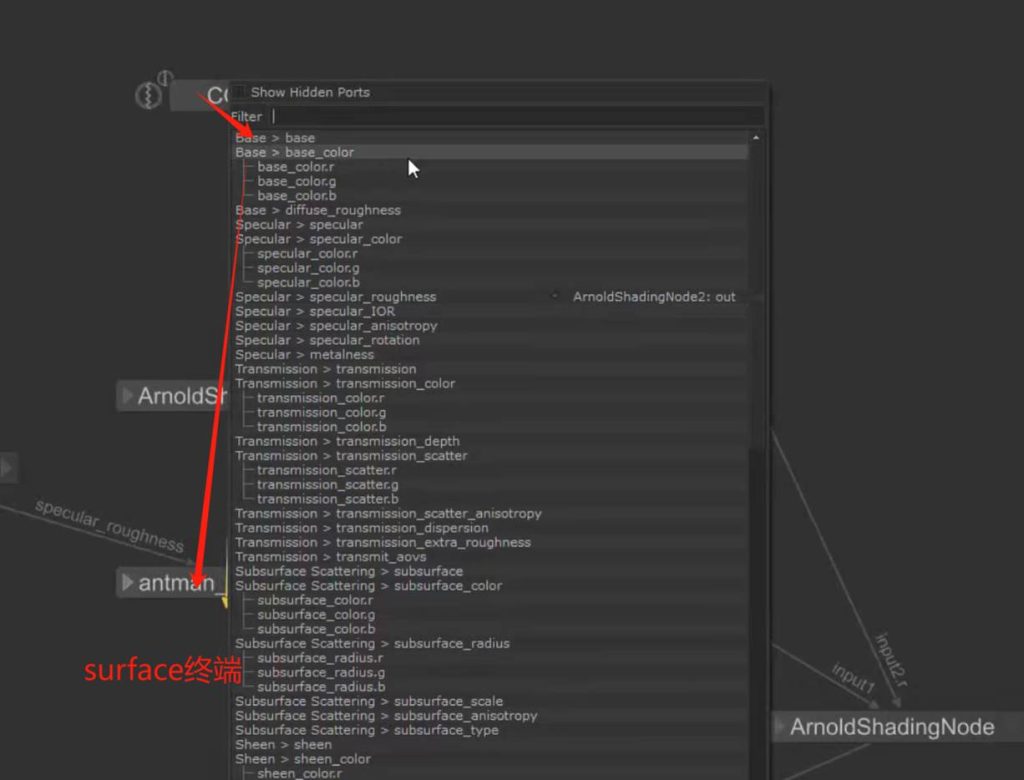The height and width of the screenshot is (780, 1024).
Task: Select the Base > base_color port
Action: point(295,152)
